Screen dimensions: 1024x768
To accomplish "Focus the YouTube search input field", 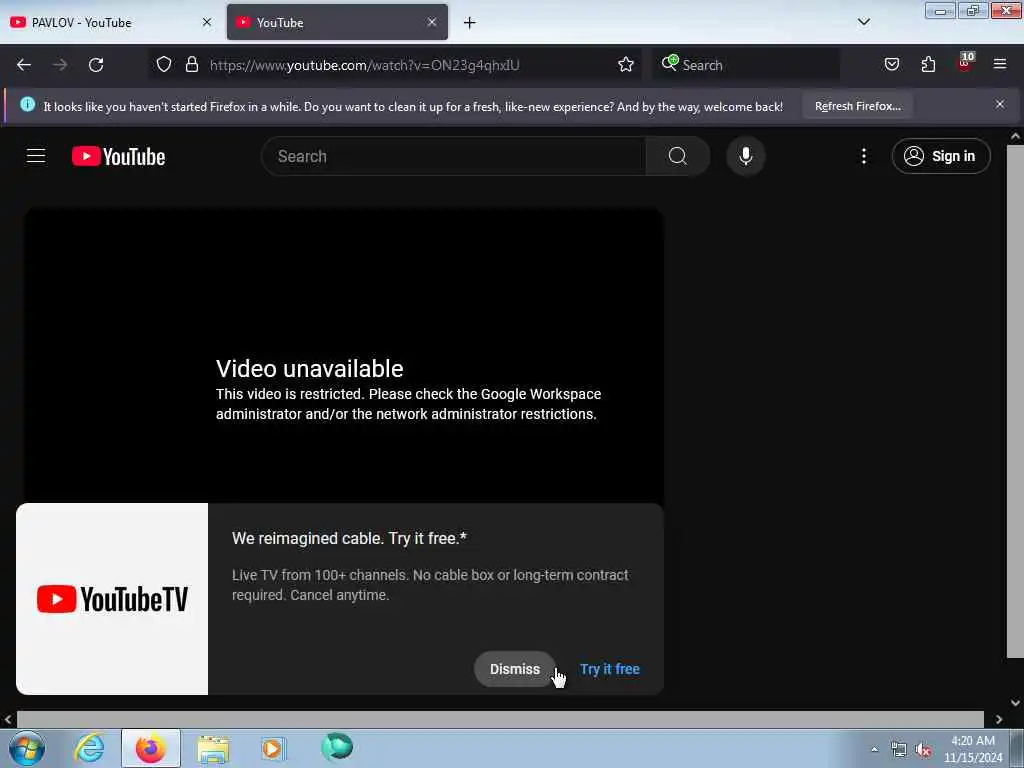I will point(453,156).
